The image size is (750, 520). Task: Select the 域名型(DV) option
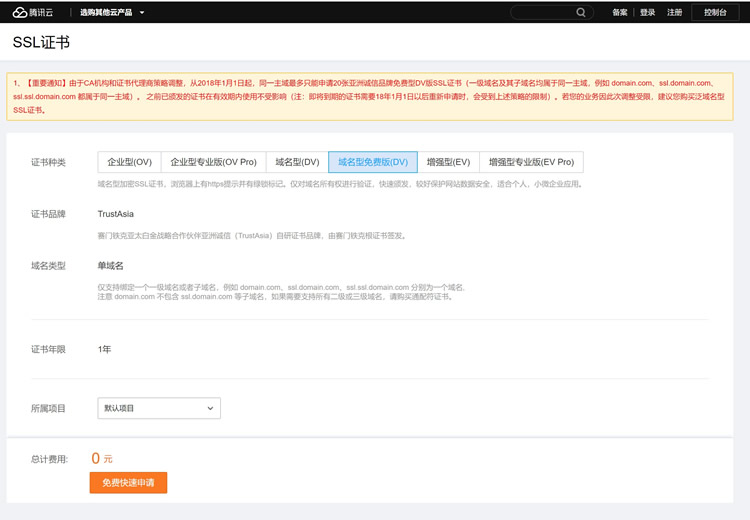[297, 162]
